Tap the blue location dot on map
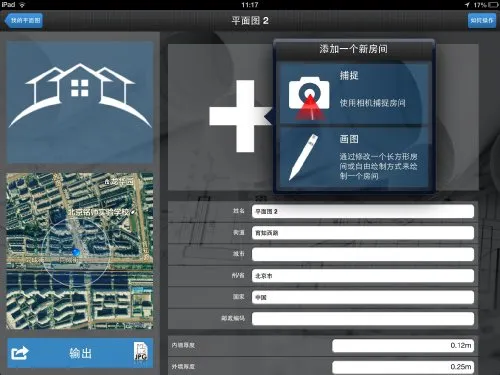The image size is (500, 375). pyautogui.click(x=76, y=252)
